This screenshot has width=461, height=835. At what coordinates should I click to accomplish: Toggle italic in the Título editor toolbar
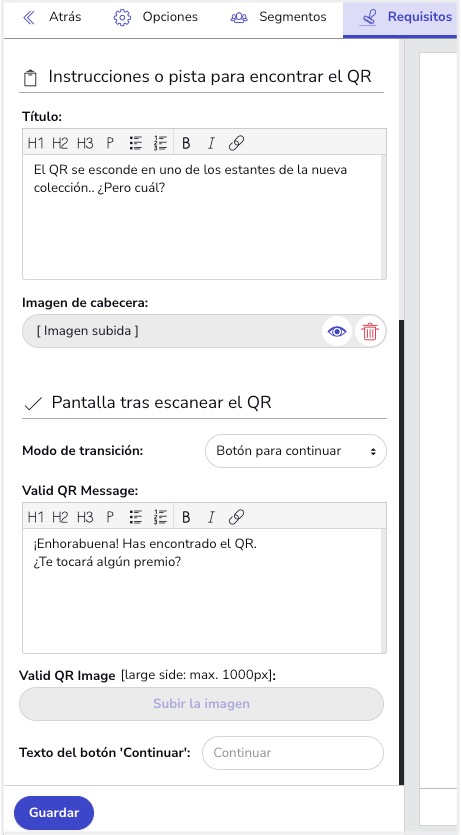click(x=211, y=143)
